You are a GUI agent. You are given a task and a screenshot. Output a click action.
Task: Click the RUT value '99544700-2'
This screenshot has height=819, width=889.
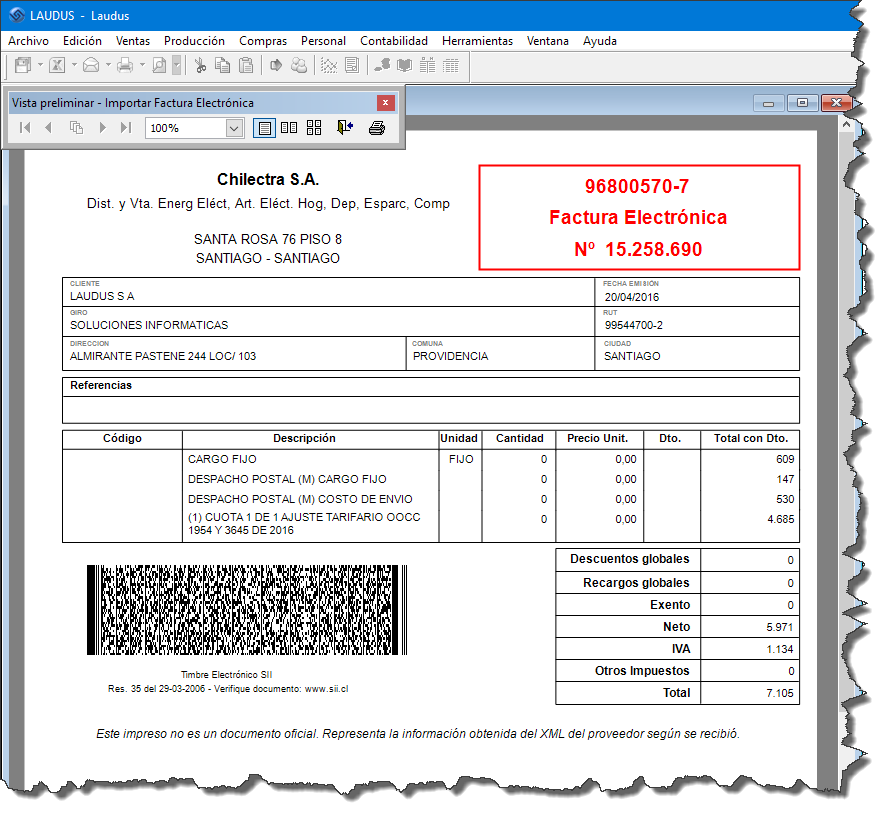(633, 325)
